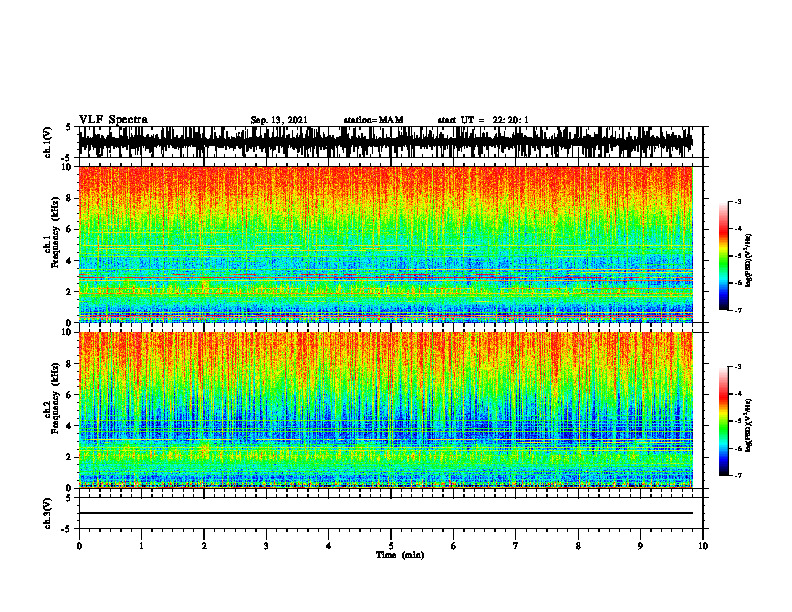Screen dimensions: 792x612
Task: Click the flat ch.3(V) trace line
Action: point(386,513)
